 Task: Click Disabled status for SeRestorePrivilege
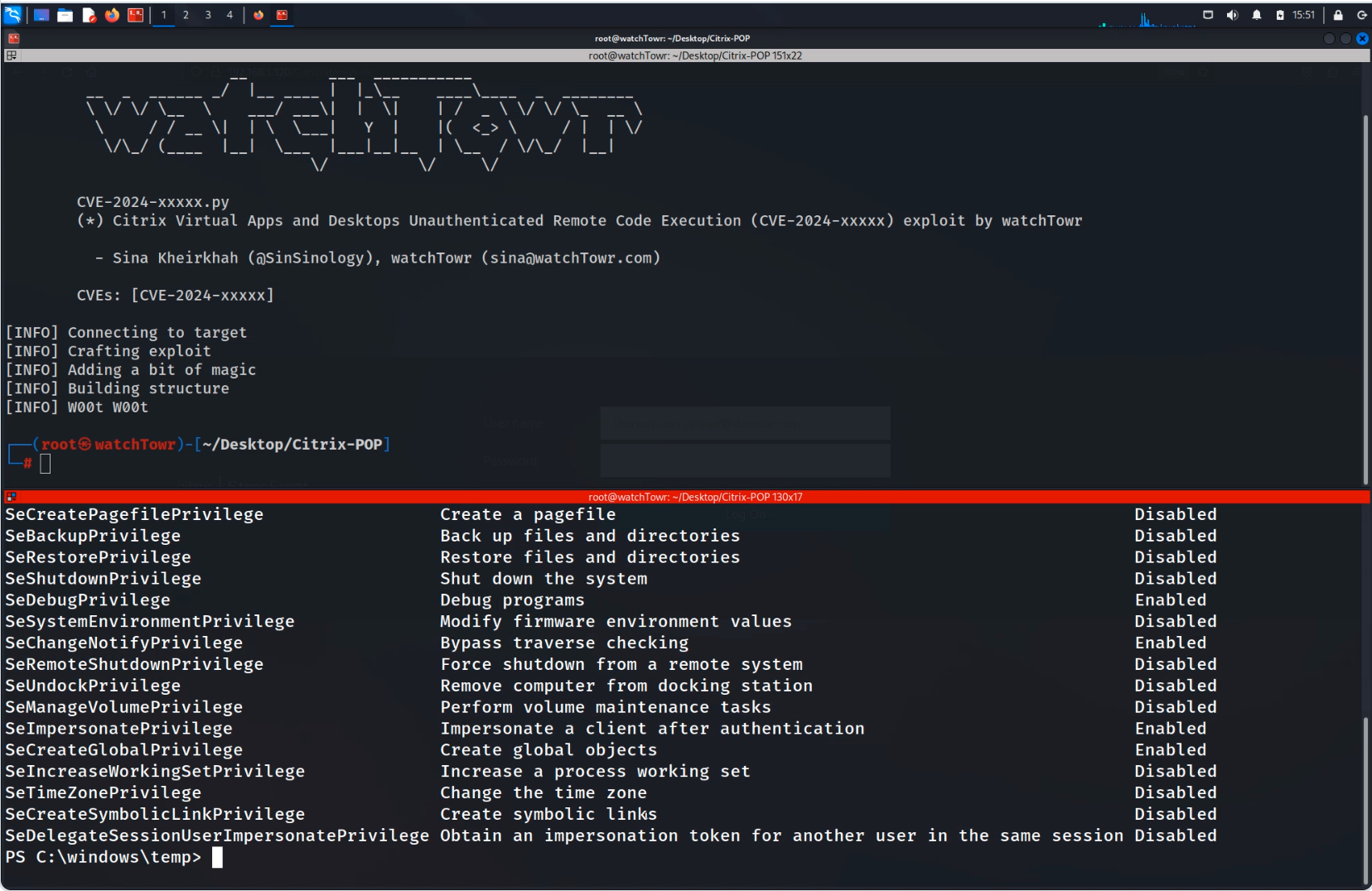(x=1176, y=557)
